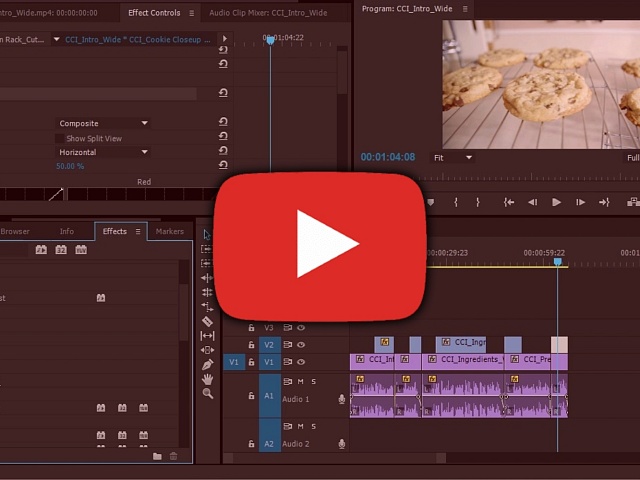Play the program monitor video
This screenshot has width=640, height=480.
[557, 202]
